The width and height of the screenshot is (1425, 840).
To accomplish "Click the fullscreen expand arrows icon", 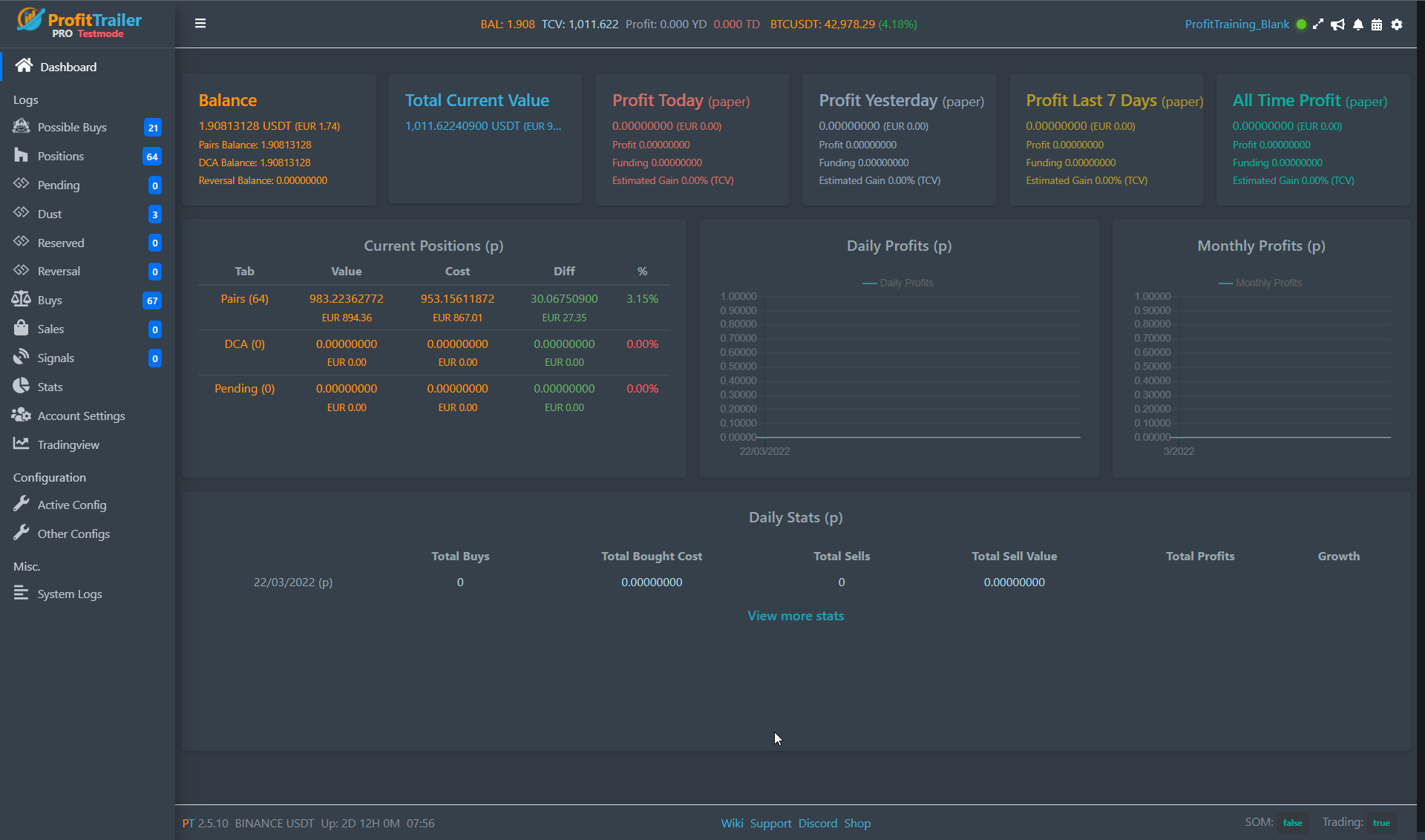I will click(x=1318, y=24).
